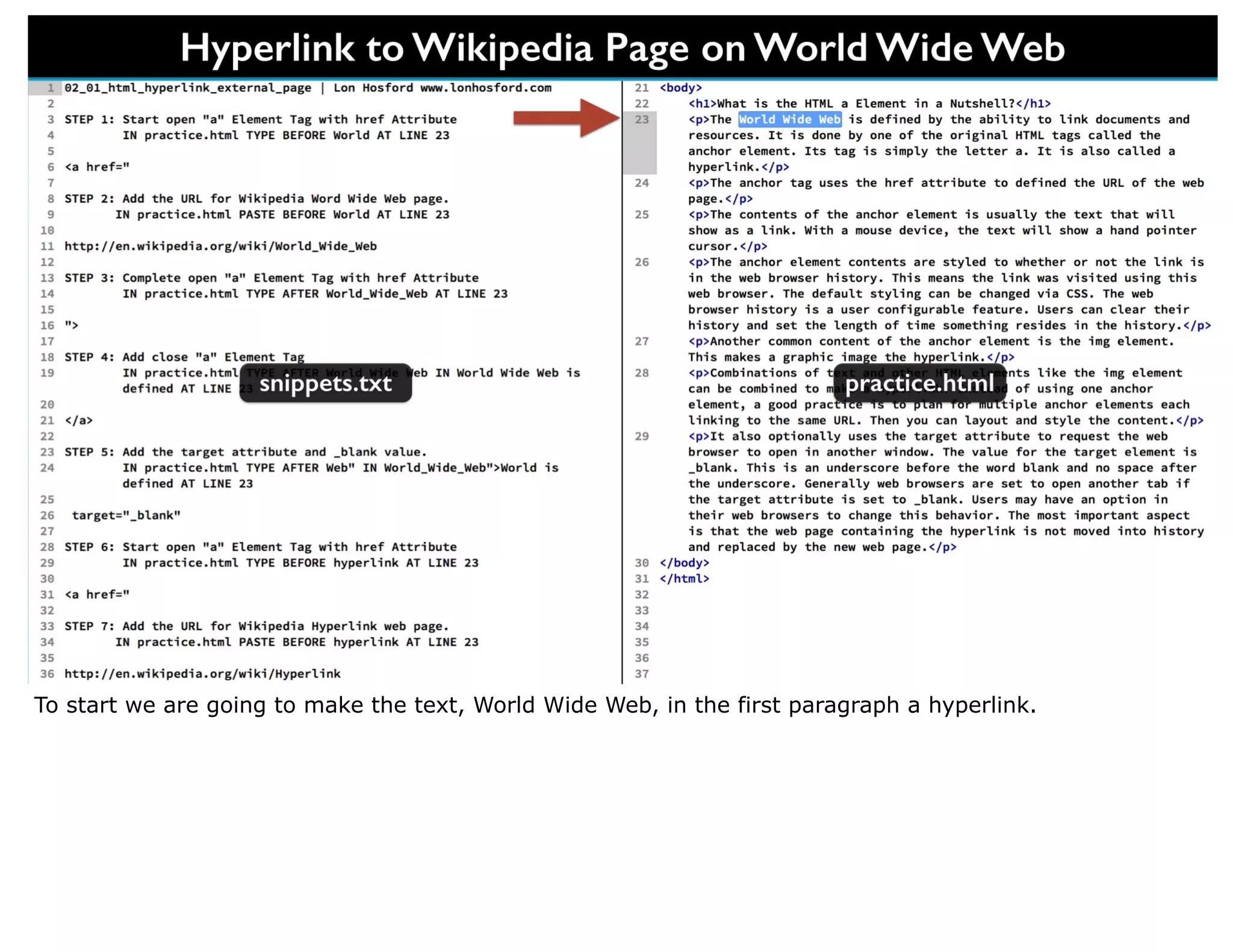Click line number 29 in practice.html gutter

[641, 436]
